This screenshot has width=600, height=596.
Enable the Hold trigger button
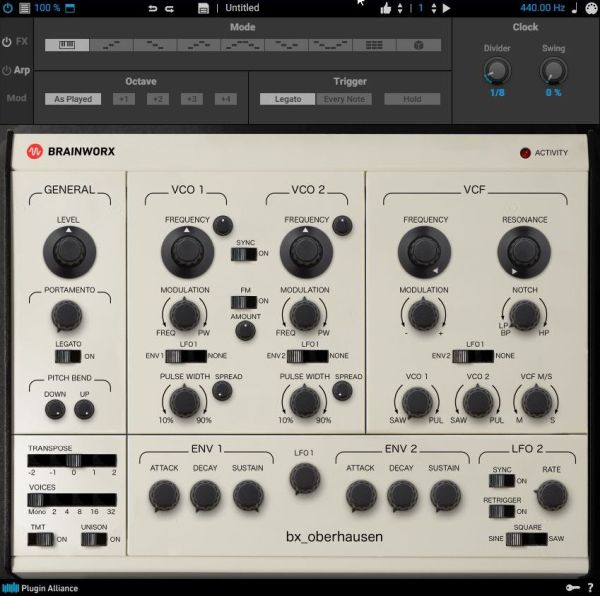coord(412,99)
